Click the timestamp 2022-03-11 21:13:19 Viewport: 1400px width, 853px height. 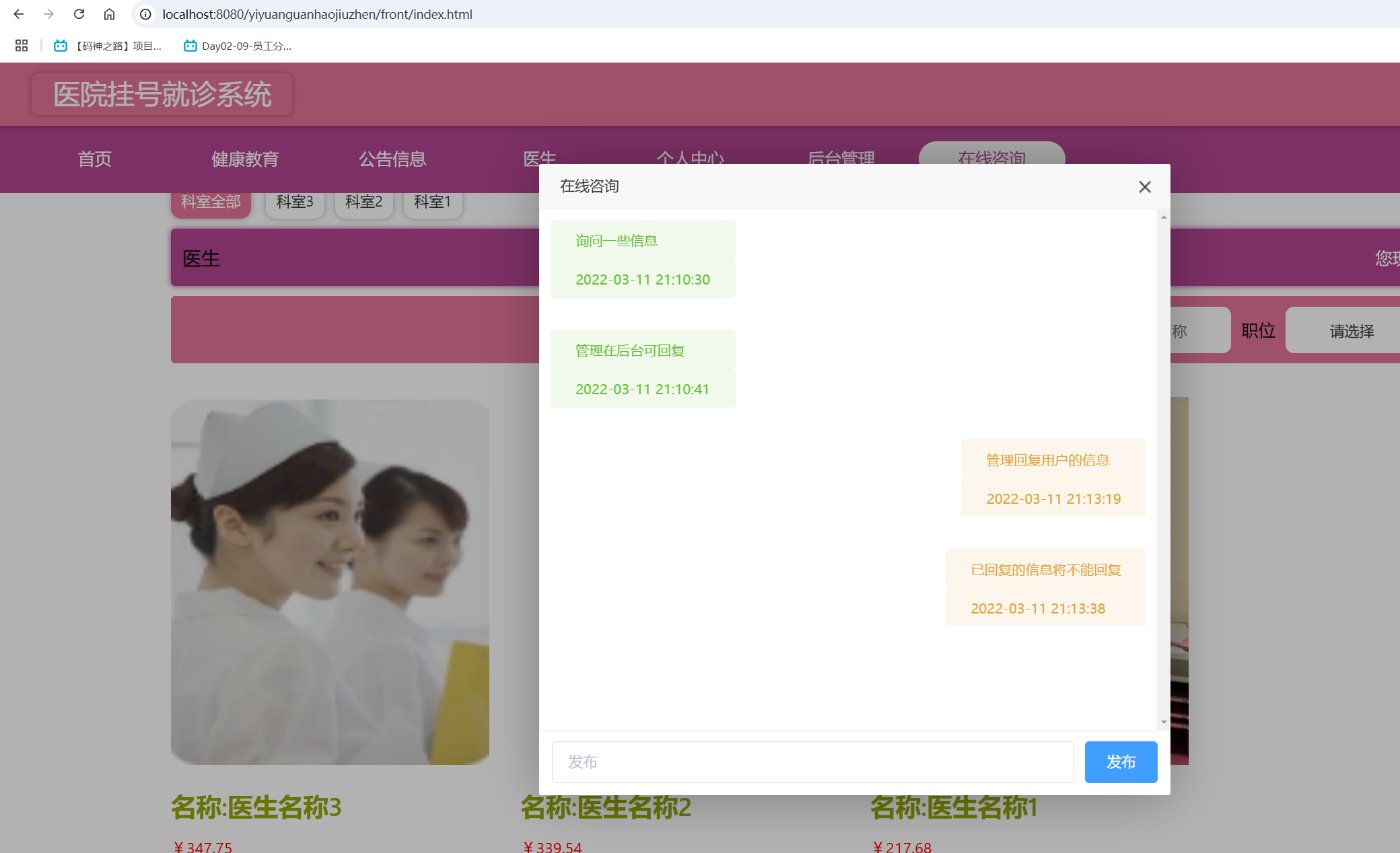pos(1054,499)
